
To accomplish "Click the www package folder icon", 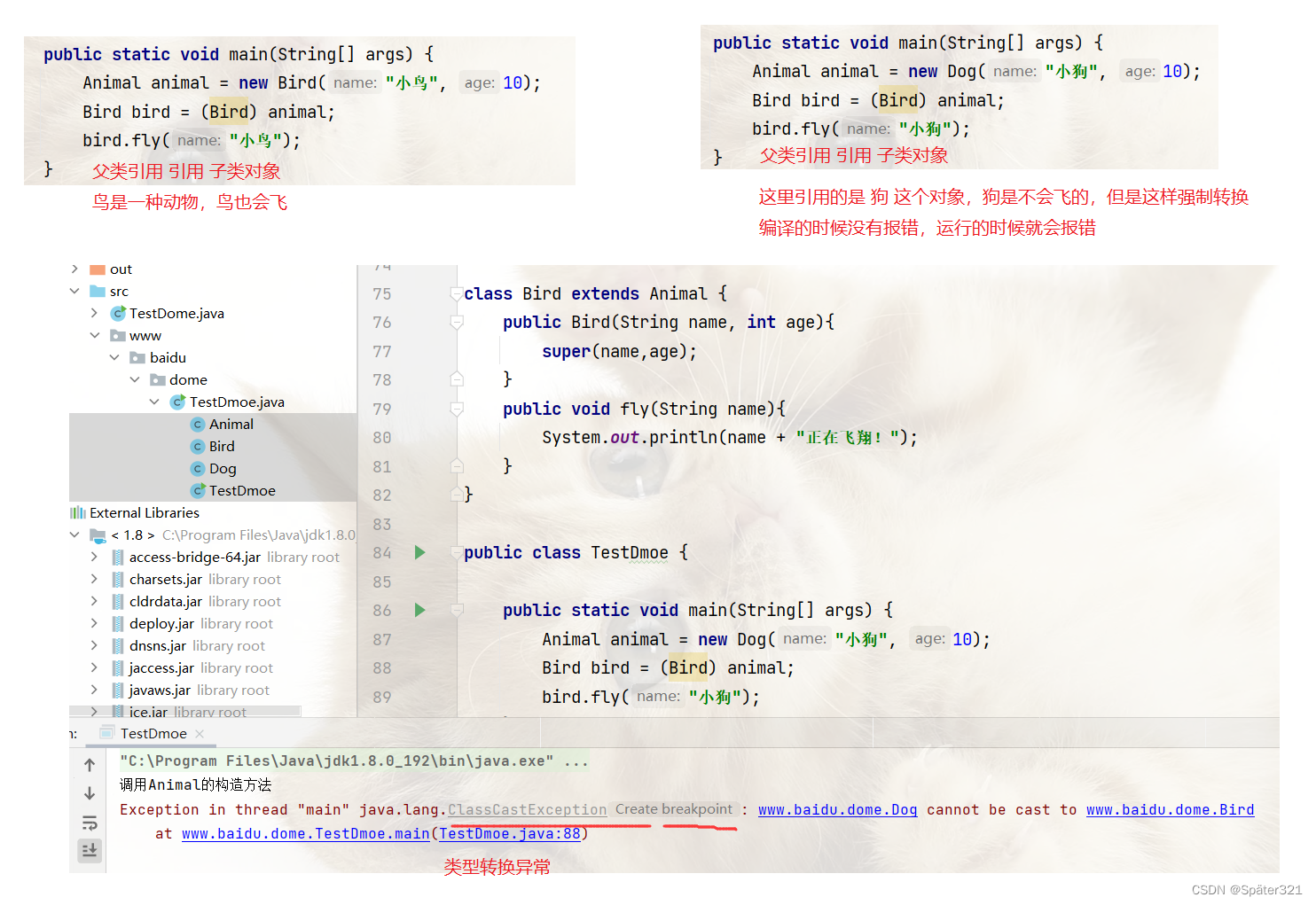I will 117,336.
